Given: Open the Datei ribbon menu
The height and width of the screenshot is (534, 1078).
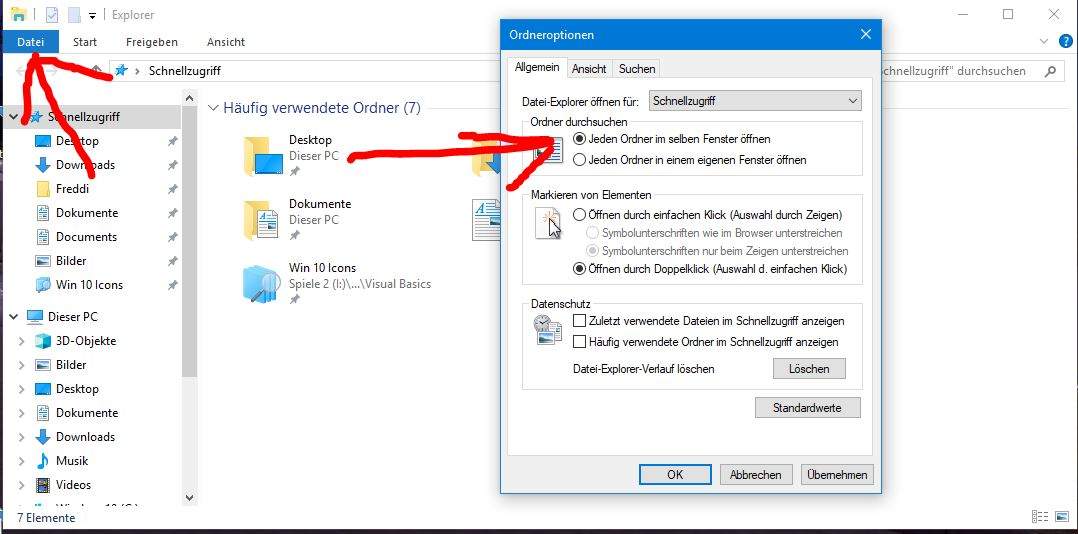Looking at the screenshot, I should (30, 42).
